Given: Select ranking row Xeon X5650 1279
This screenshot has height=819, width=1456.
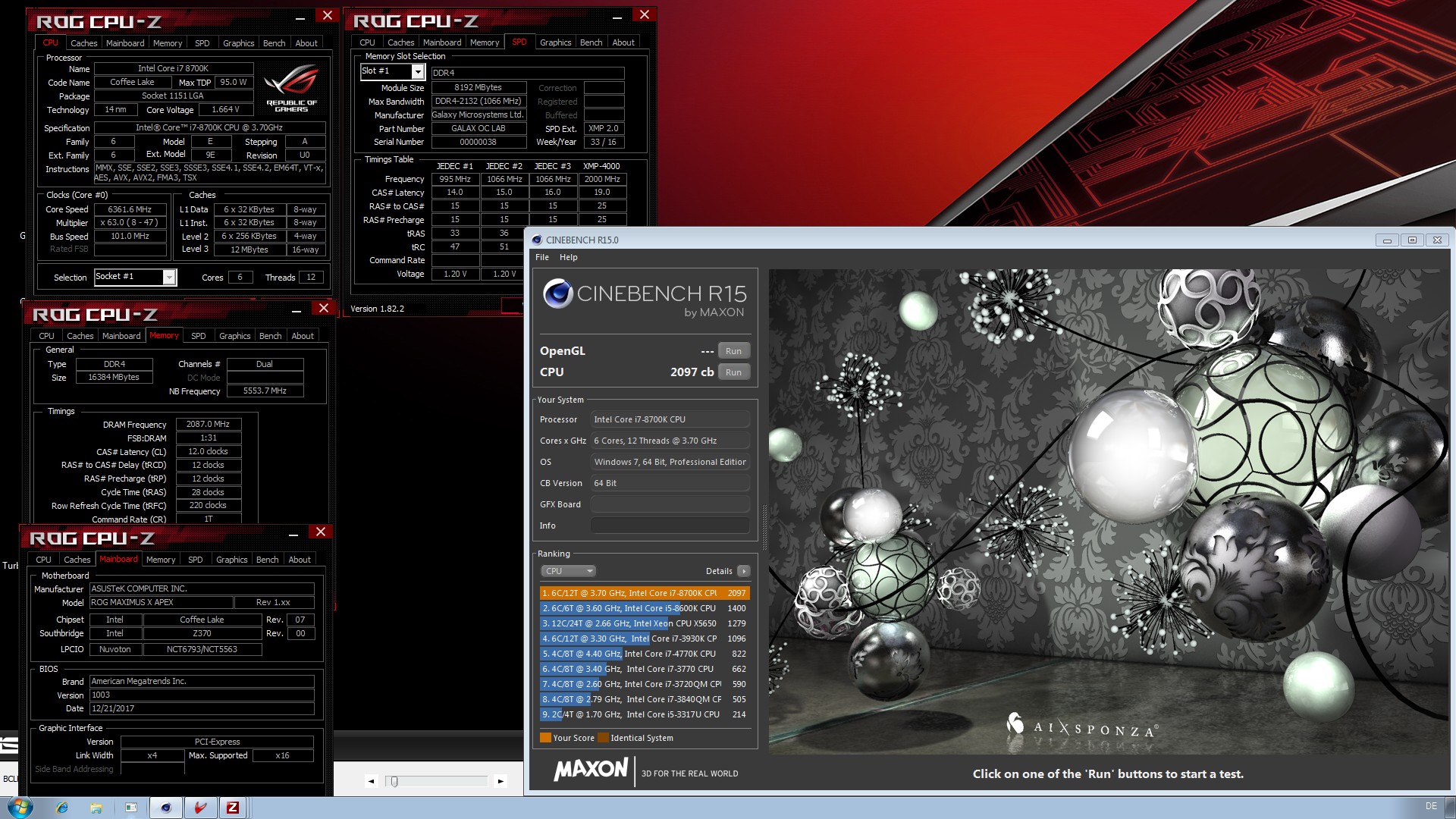Looking at the screenshot, I should tap(645, 623).
